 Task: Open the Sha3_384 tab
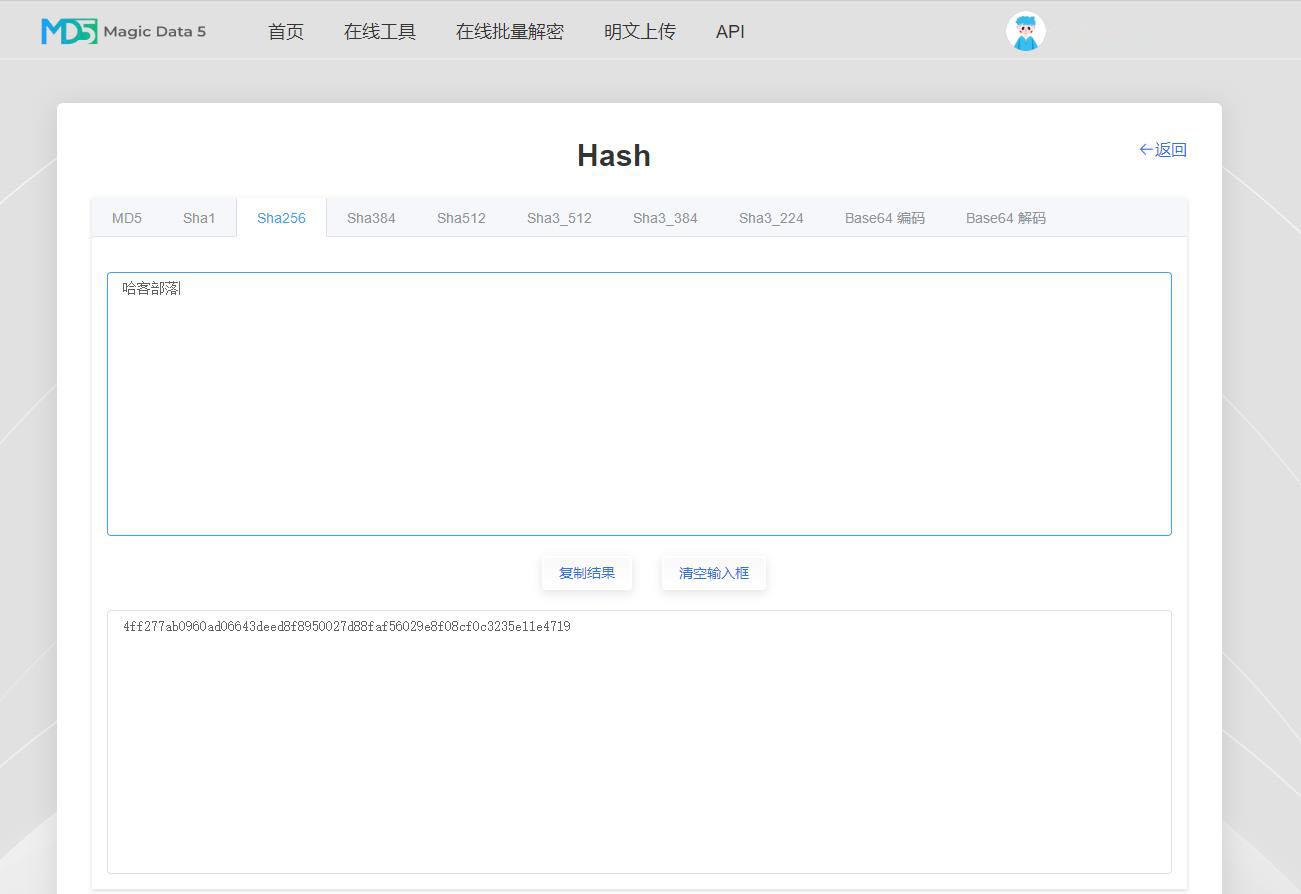click(x=665, y=217)
